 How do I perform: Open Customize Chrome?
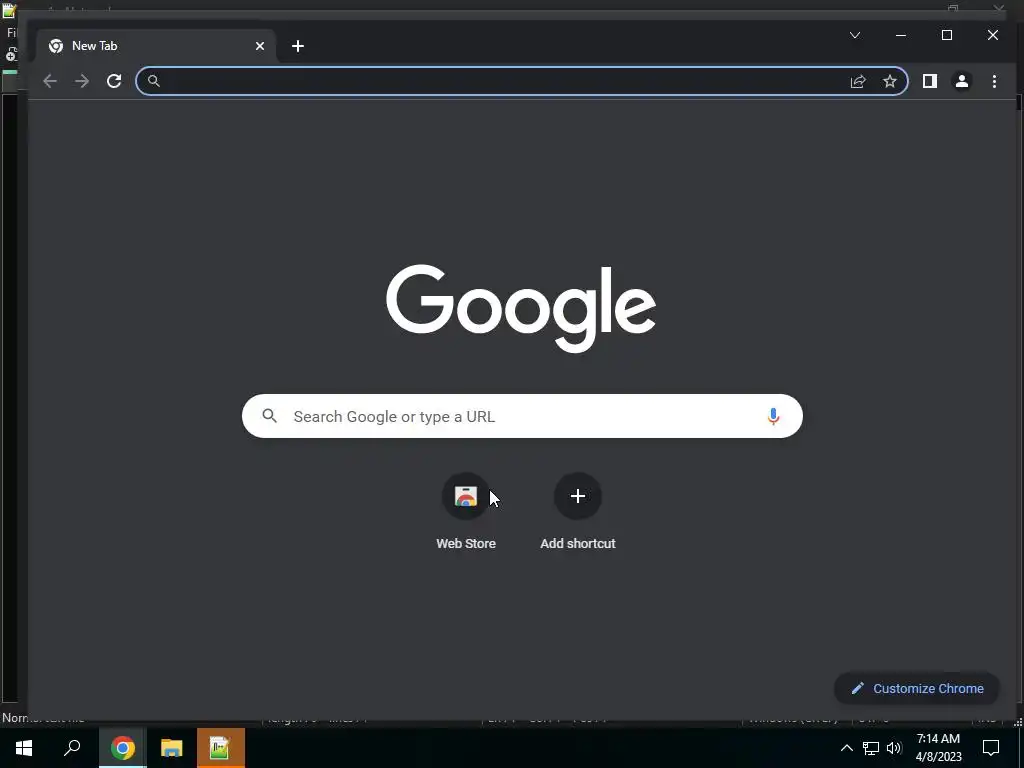[917, 688]
